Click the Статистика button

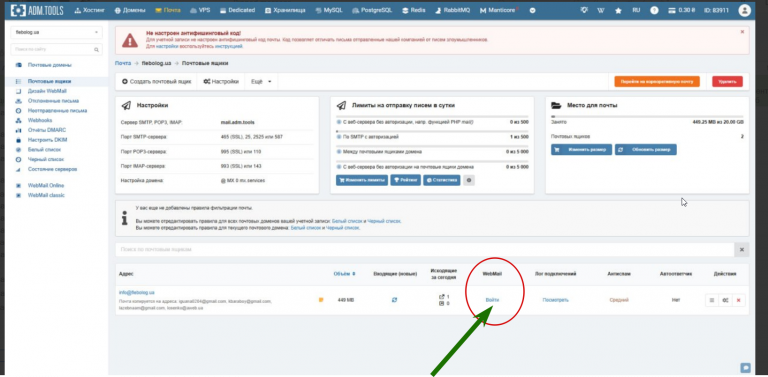[442, 180]
